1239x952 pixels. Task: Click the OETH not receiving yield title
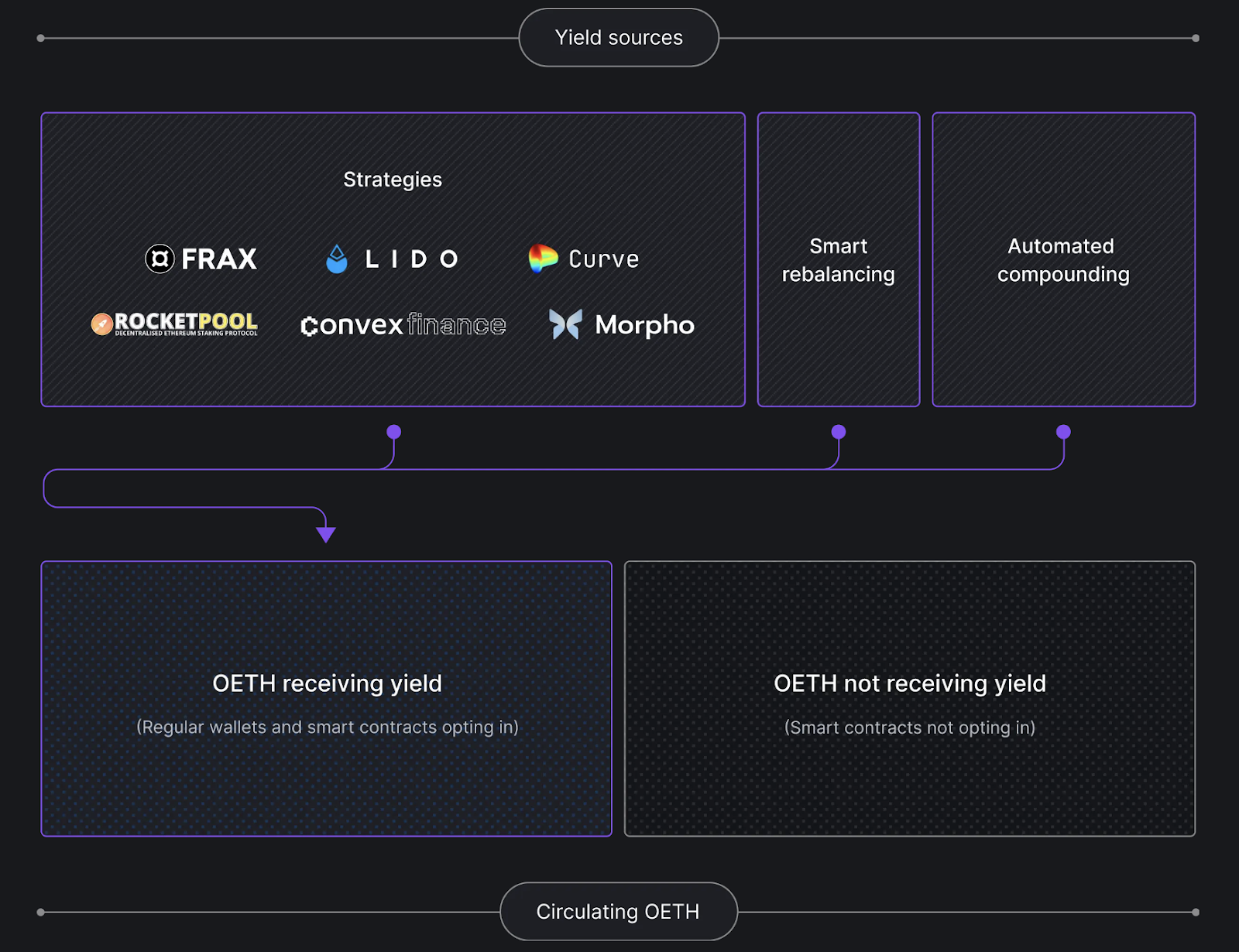(910, 683)
